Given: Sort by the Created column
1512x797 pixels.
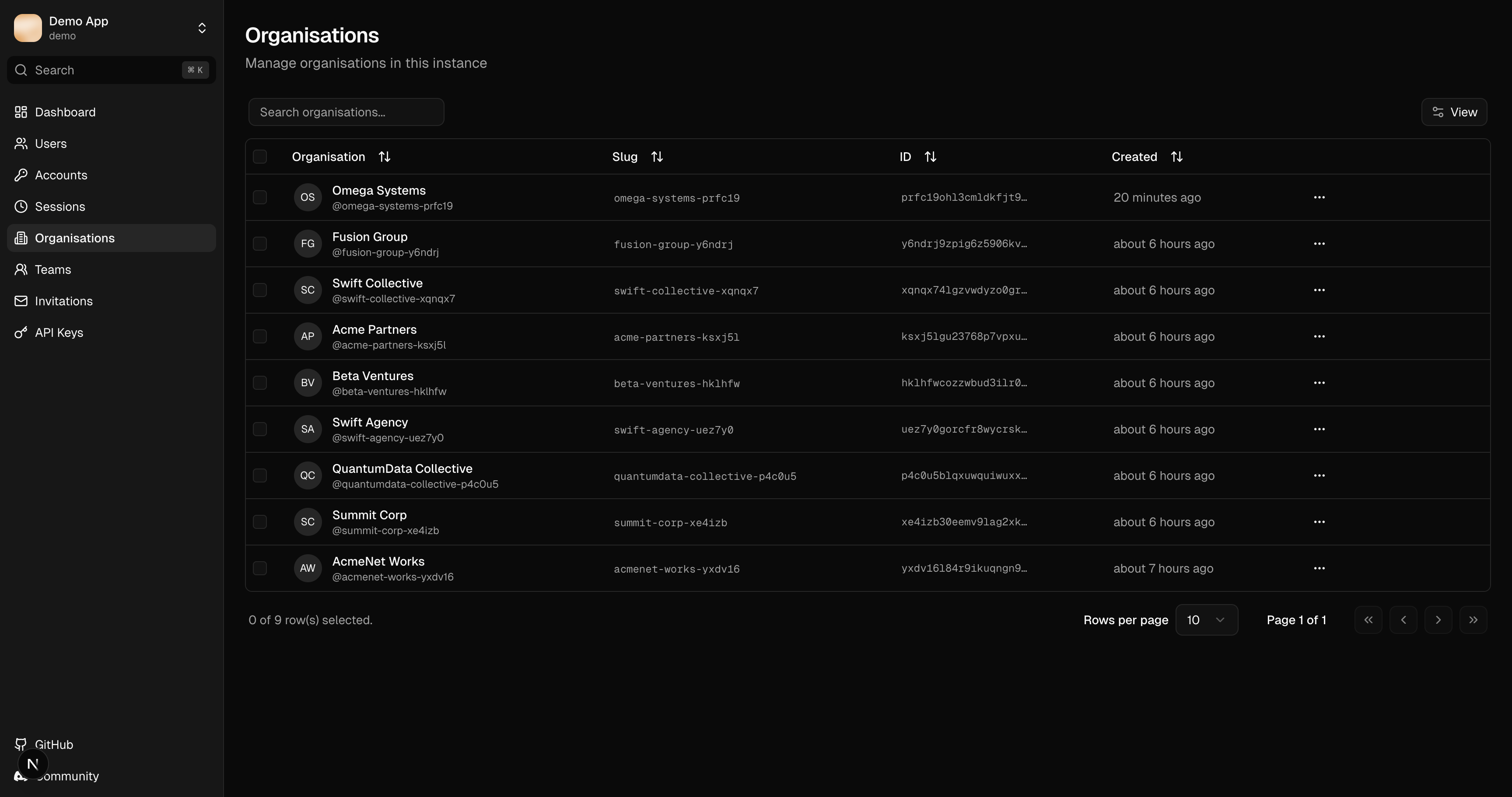Looking at the screenshot, I should tap(1177, 156).
